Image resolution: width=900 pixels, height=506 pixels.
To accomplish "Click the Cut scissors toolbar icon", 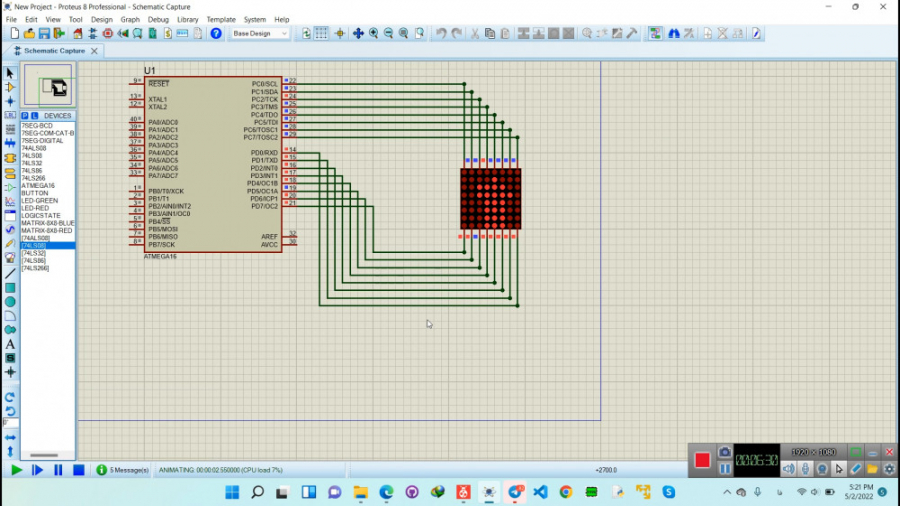I will point(475,33).
